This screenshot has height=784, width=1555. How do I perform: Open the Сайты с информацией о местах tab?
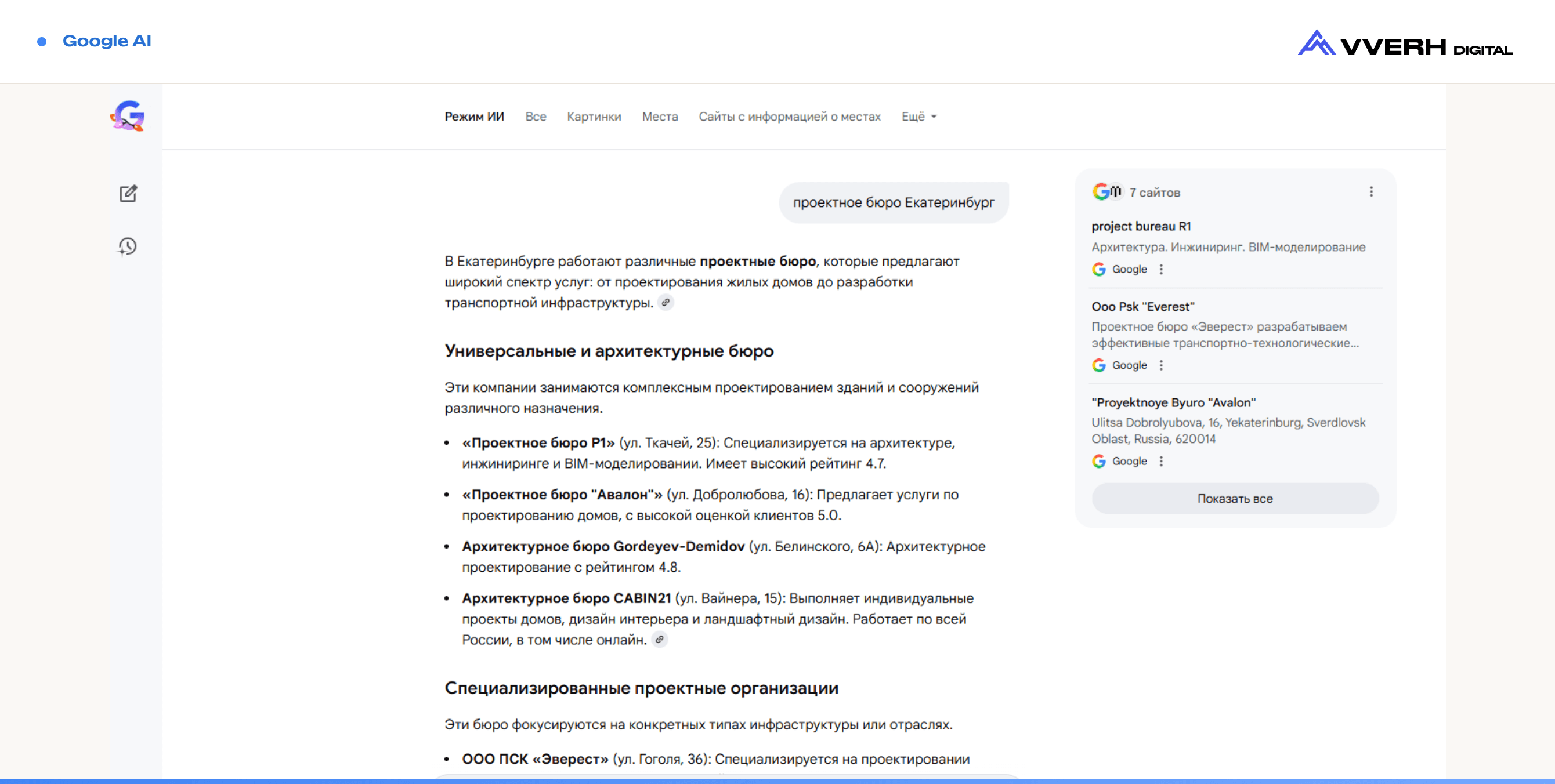[790, 117]
